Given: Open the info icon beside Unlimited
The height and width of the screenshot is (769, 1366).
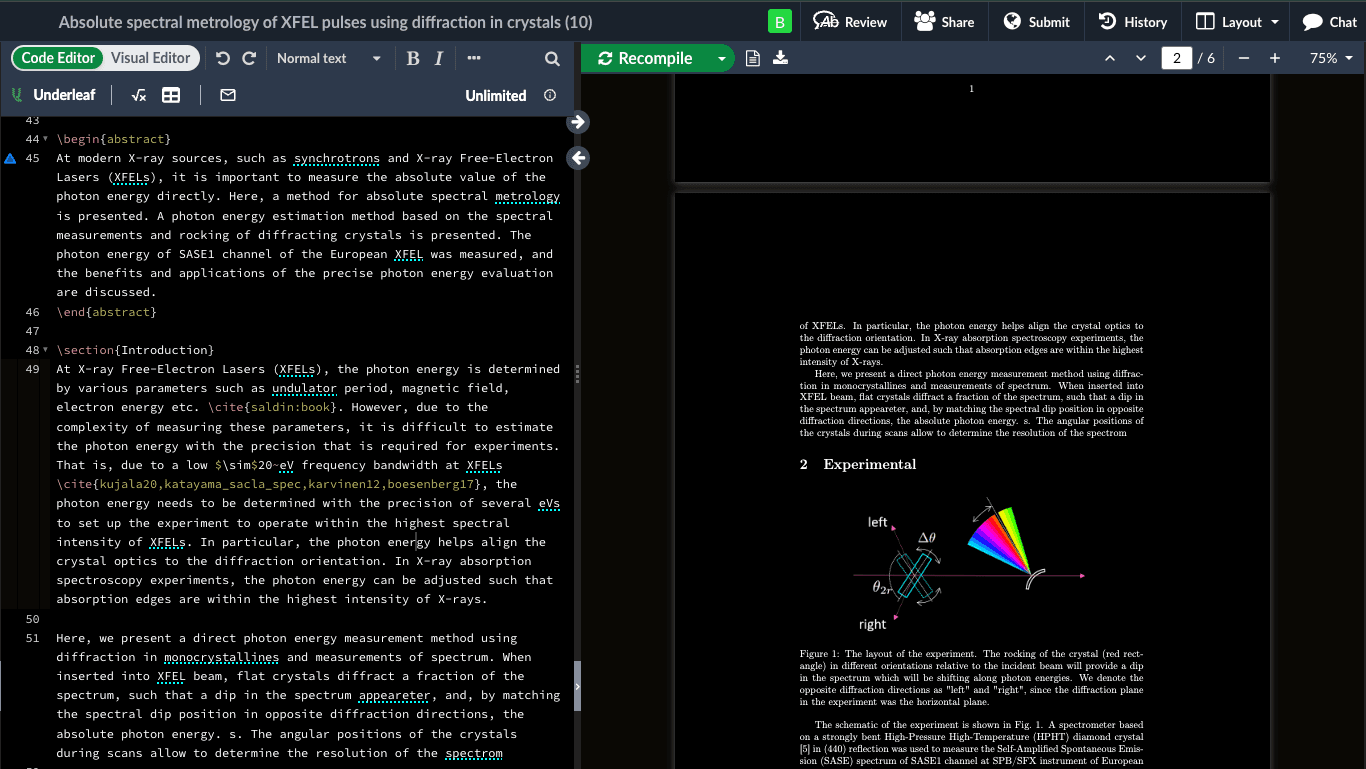Looking at the screenshot, I should click(x=550, y=95).
